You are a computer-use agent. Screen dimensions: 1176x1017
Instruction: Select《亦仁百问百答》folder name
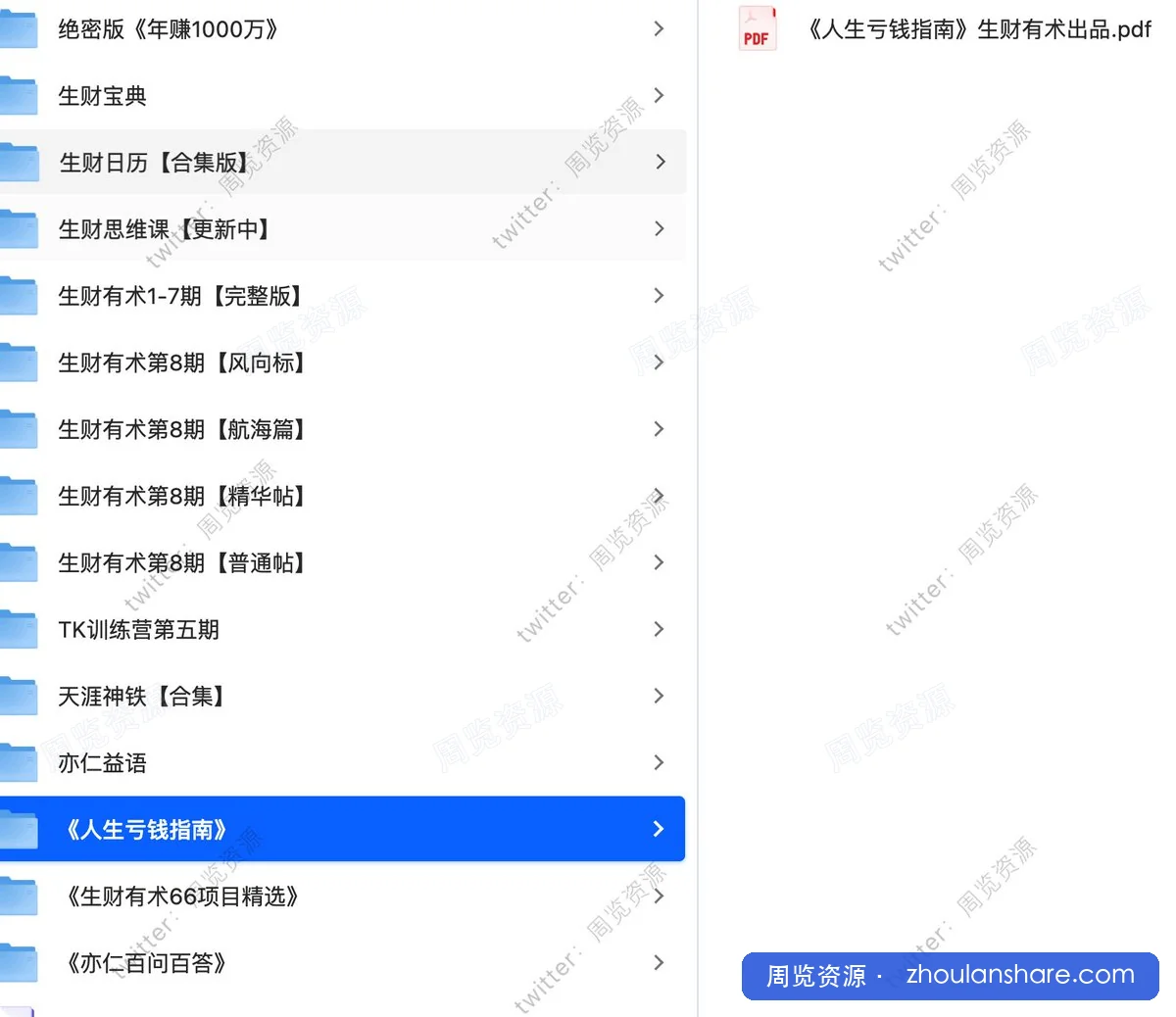147,963
